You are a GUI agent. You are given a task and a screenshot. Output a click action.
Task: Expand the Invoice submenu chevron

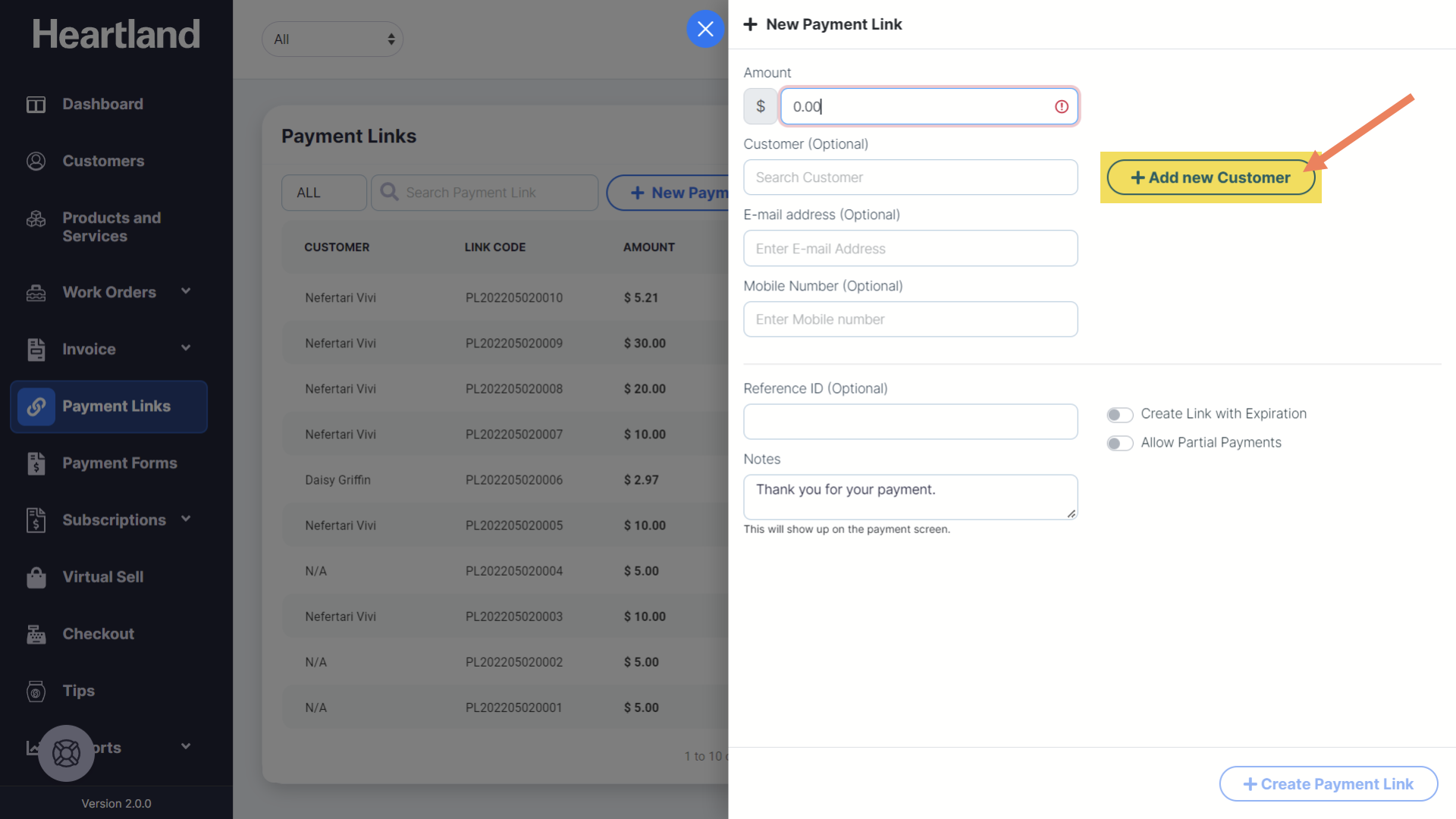tap(186, 349)
